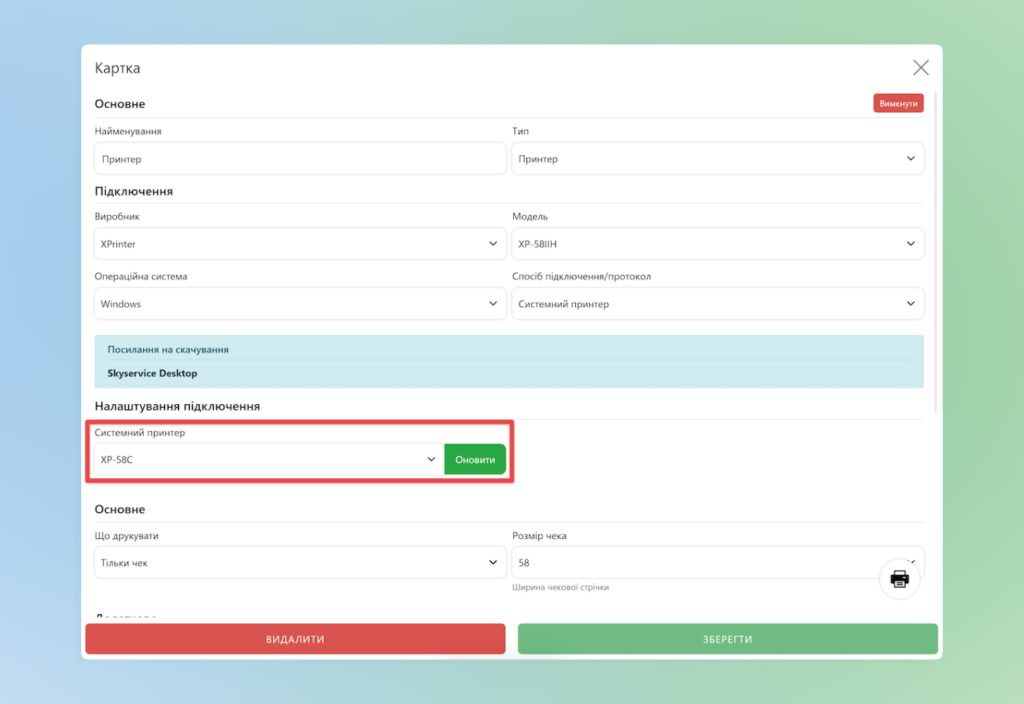
Task: Open the Виробник dropdown showing XPrinter
Action: [299, 243]
